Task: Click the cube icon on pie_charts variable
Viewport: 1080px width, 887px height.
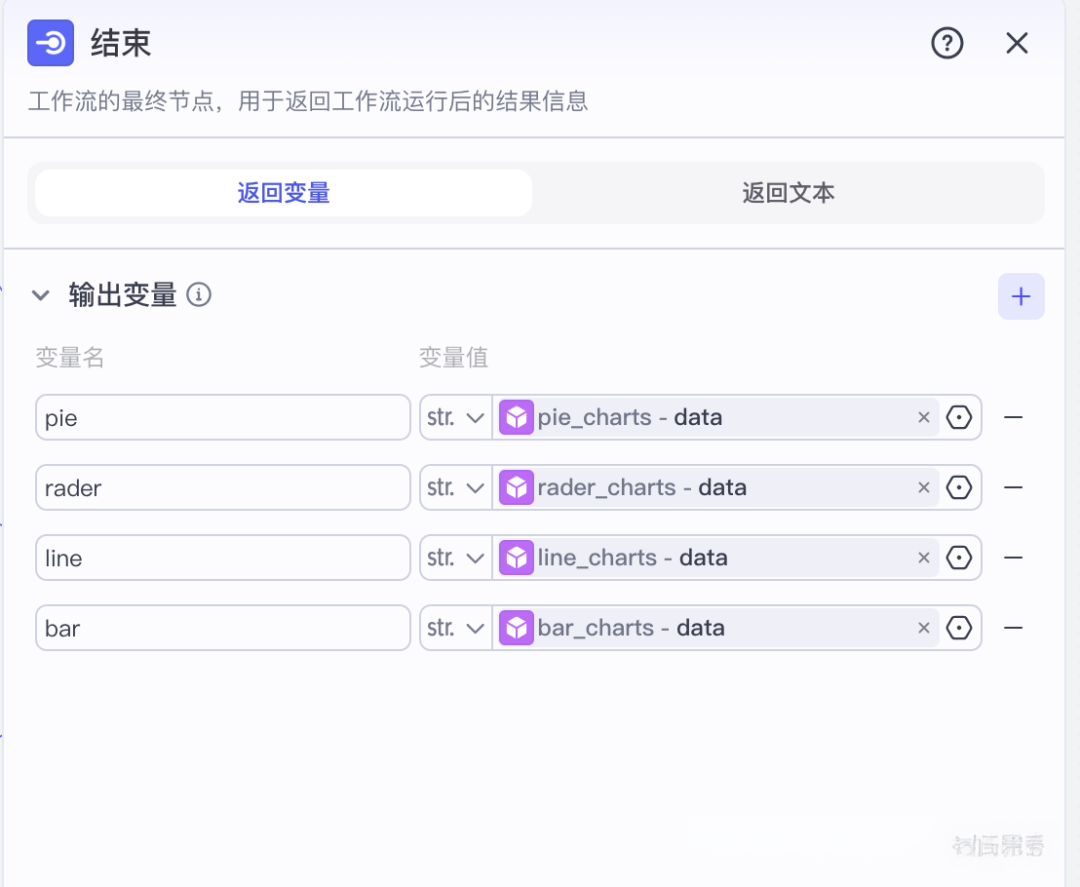Action: 516,417
